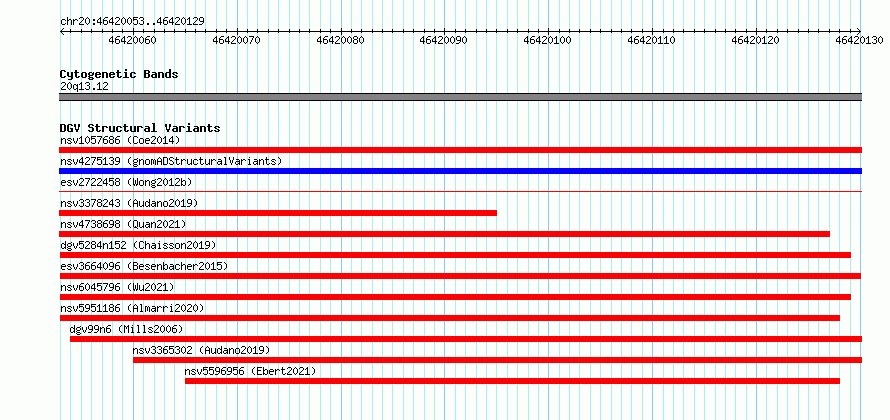Select the nsv4738698 Quan2021 red bar
Screen dimensions: 890x420
pyautogui.click(x=444, y=234)
